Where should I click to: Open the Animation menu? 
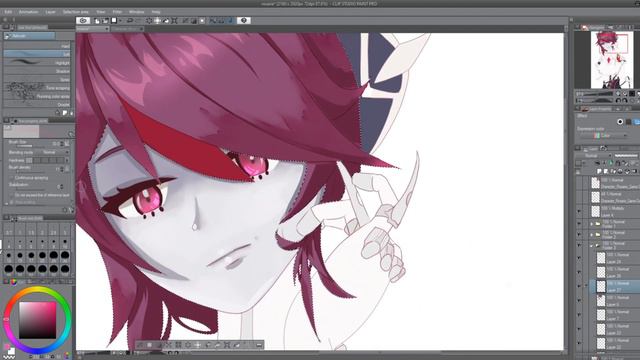pyautogui.click(x=29, y=12)
